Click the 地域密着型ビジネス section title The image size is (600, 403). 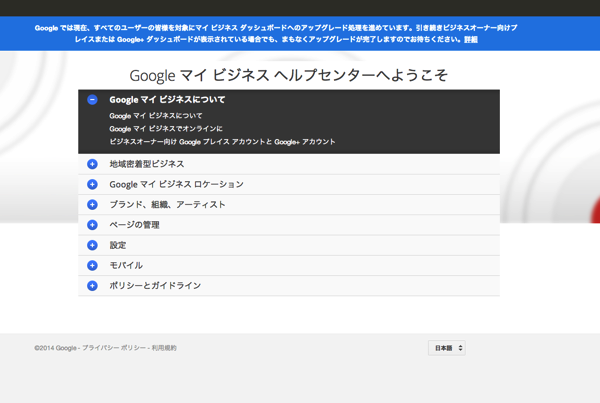pos(147,164)
